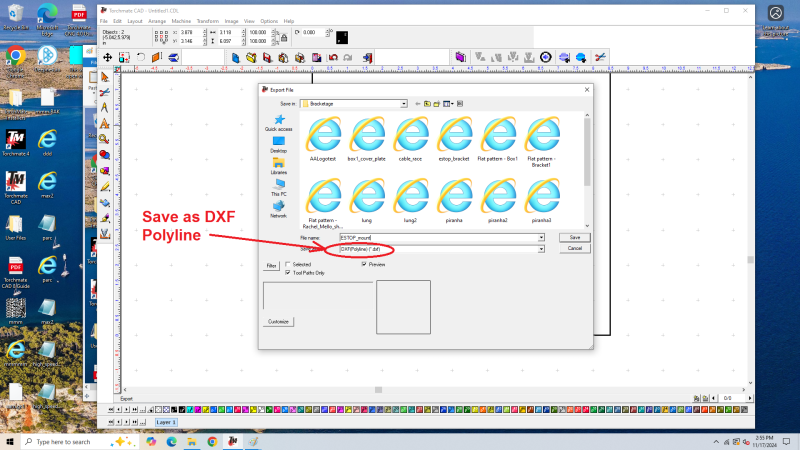Select the magnifier zoom tool
800x450 pixels.
tap(105, 139)
